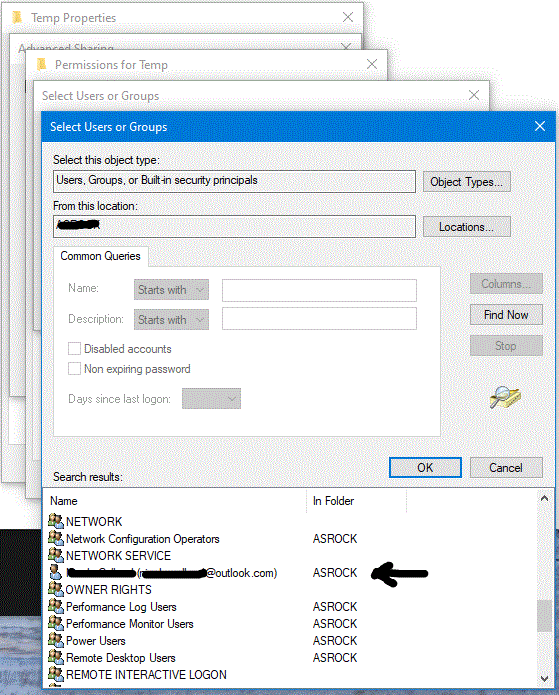The height and width of the screenshot is (695, 559).
Task: Select Performance Monitor Users in results
Action: click(x=130, y=624)
